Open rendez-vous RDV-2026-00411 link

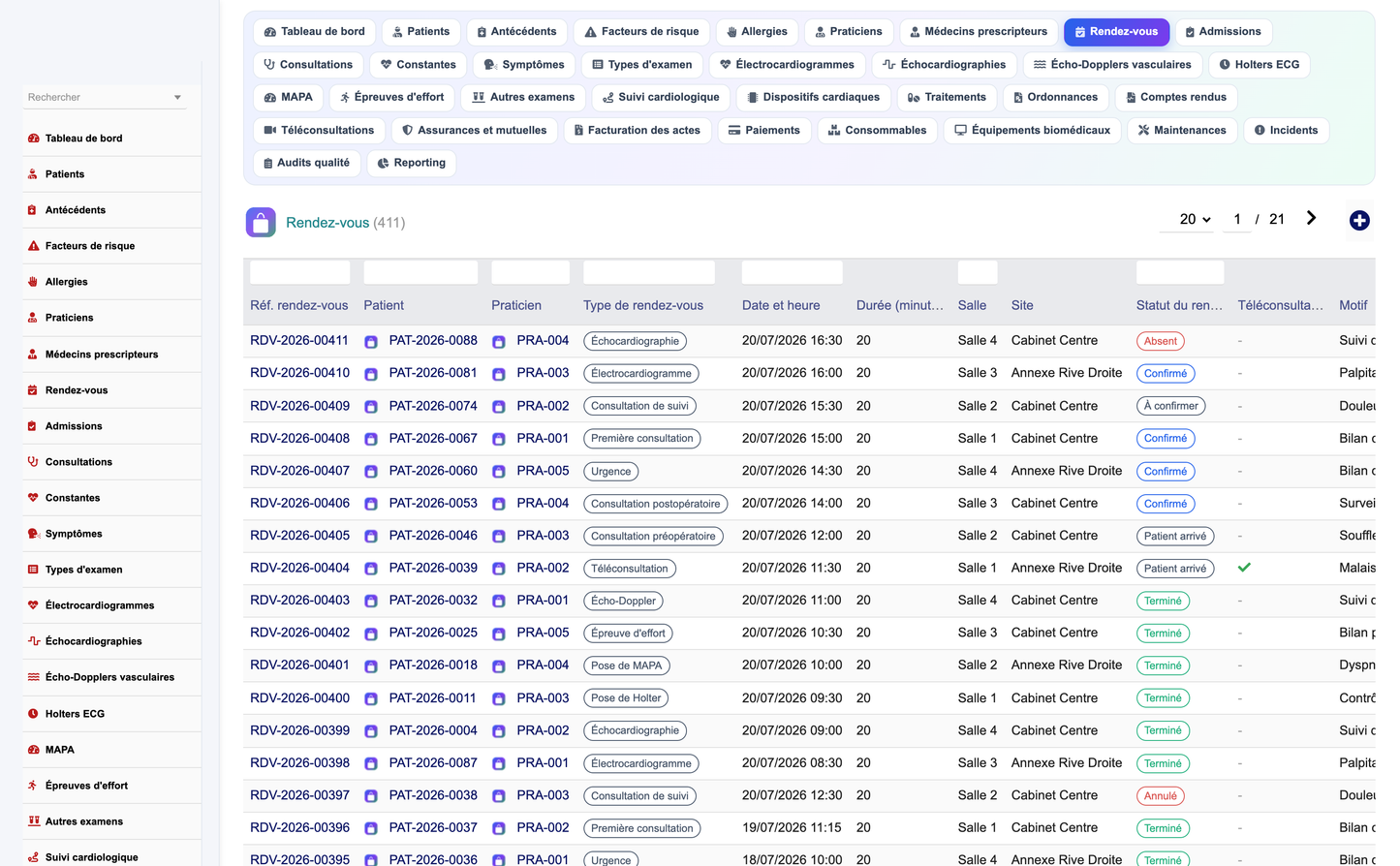point(299,341)
